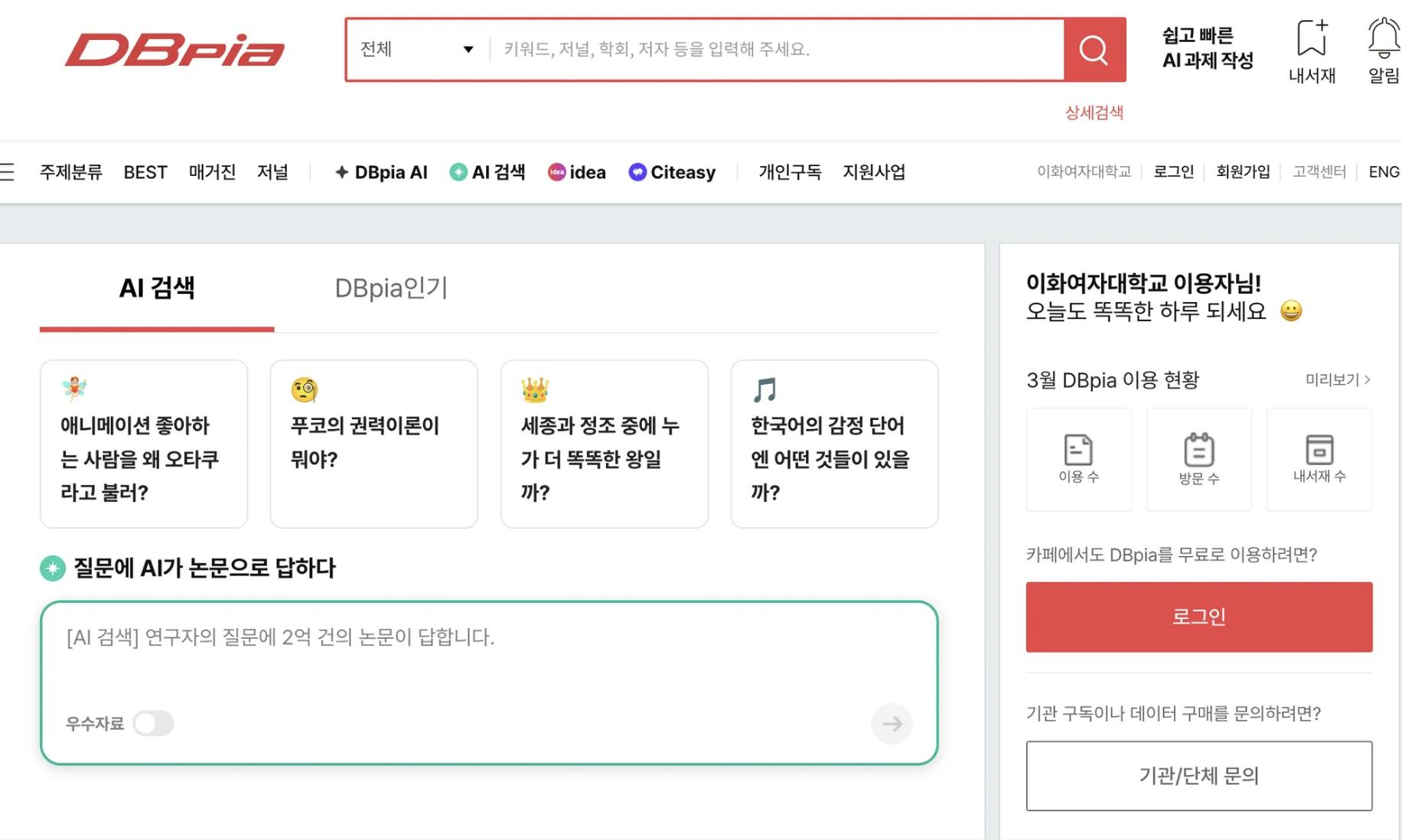The width and height of the screenshot is (1402, 840).
Task: Open the hamburger menu icon
Action: tap(7, 172)
